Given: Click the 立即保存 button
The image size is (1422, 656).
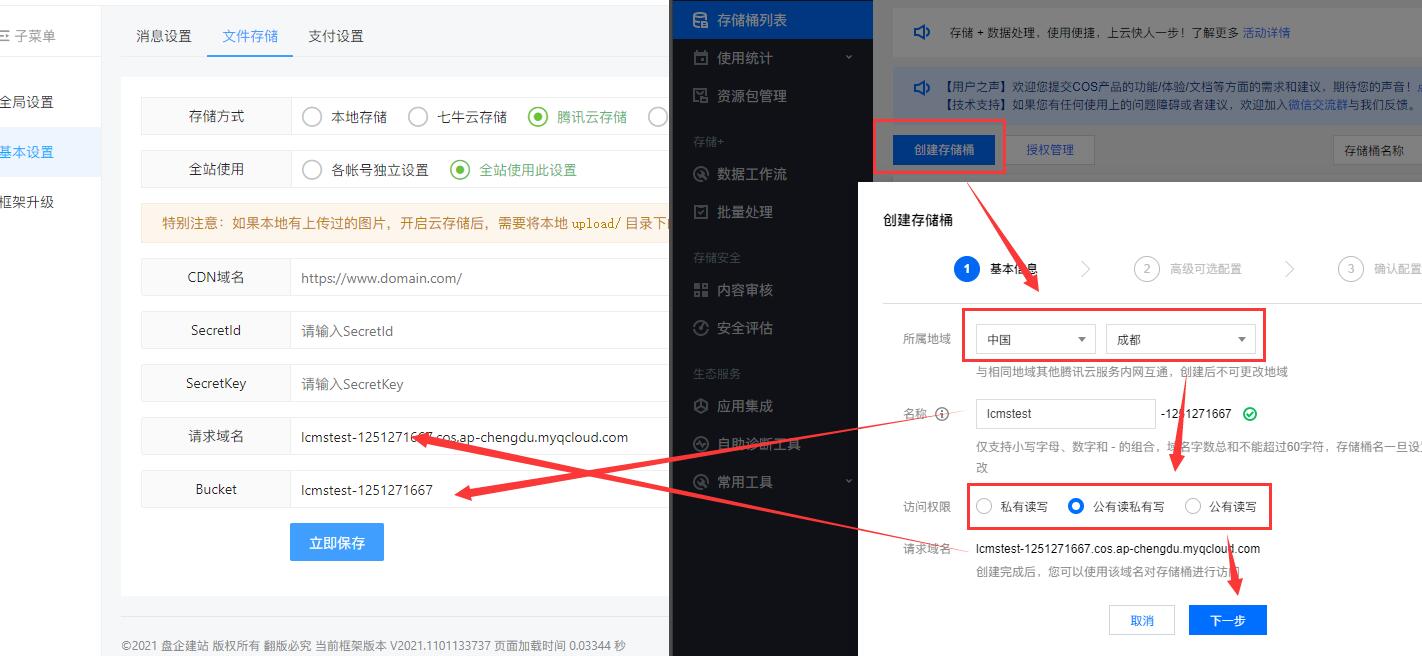Looking at the screenshot, I should point(337,543).
